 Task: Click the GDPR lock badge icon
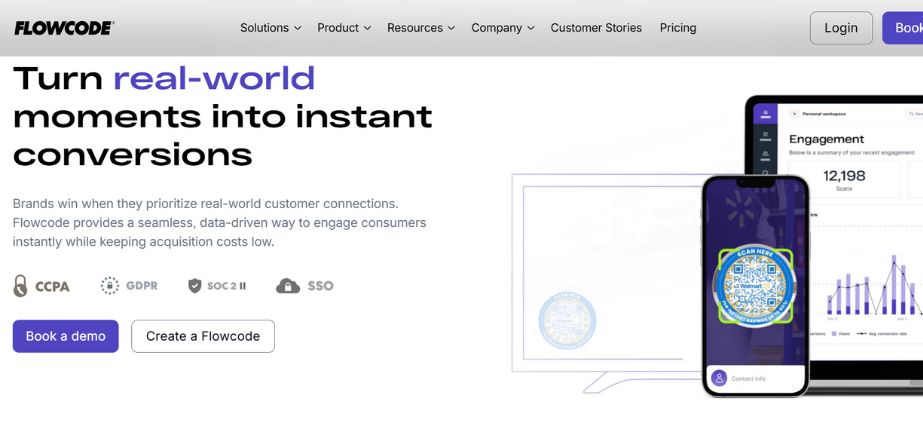pos(109,285)
